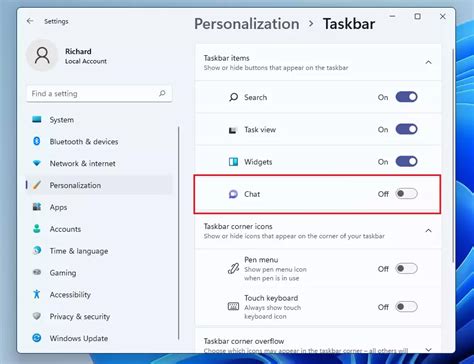Screen dimensions: 474x364
Task: Click the Taskbar items heading text
Action: (226, 58)
